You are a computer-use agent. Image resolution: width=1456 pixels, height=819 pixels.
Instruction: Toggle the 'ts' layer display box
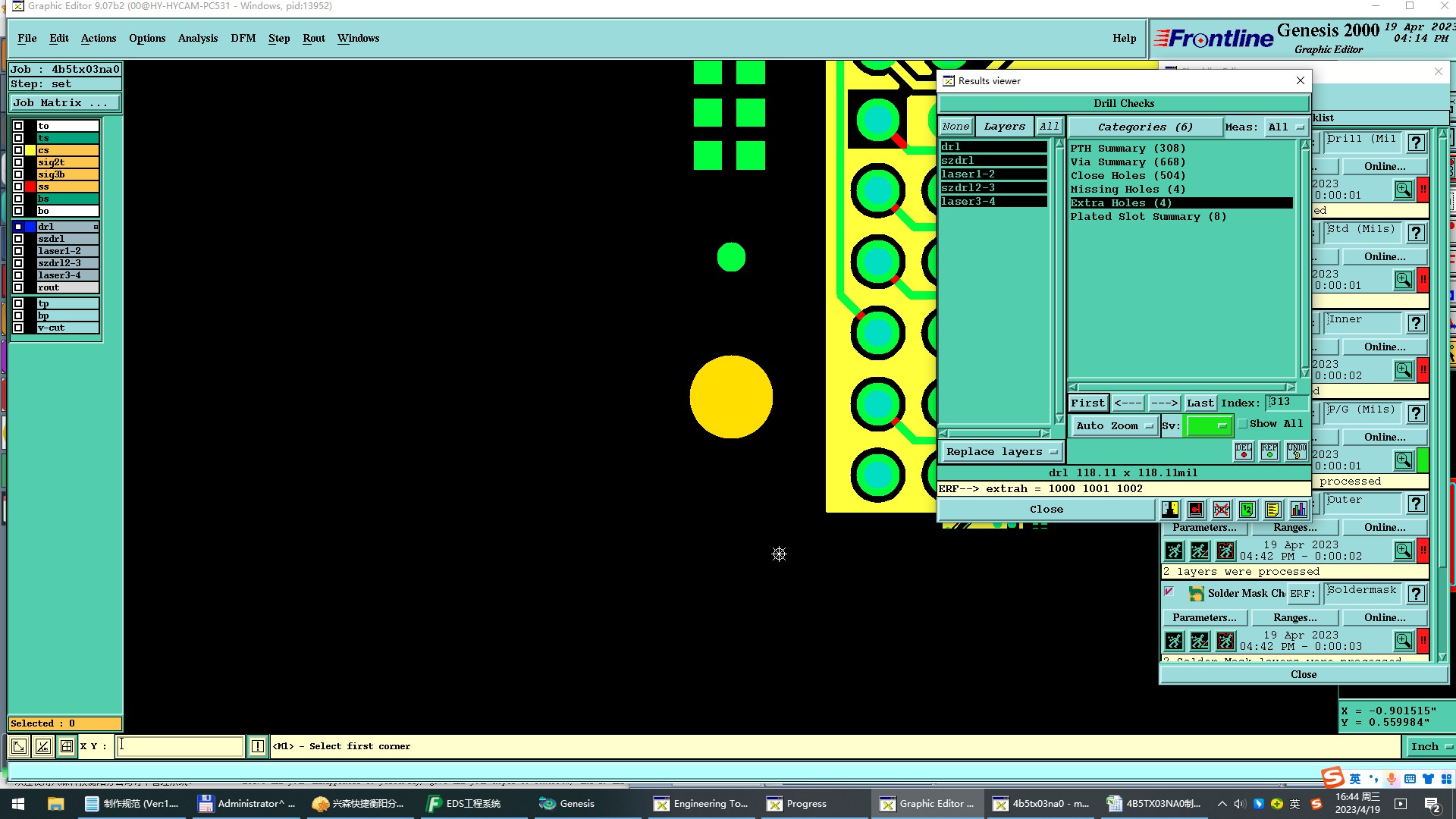pyautogui.click(x=18, y=138)
